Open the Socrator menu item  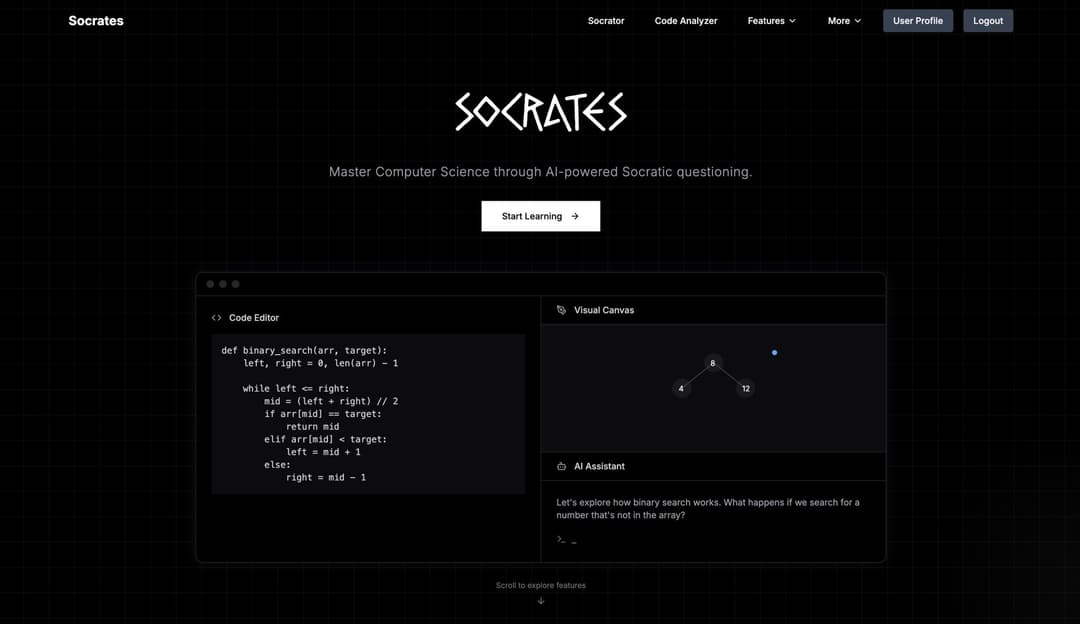coord(605,20)
